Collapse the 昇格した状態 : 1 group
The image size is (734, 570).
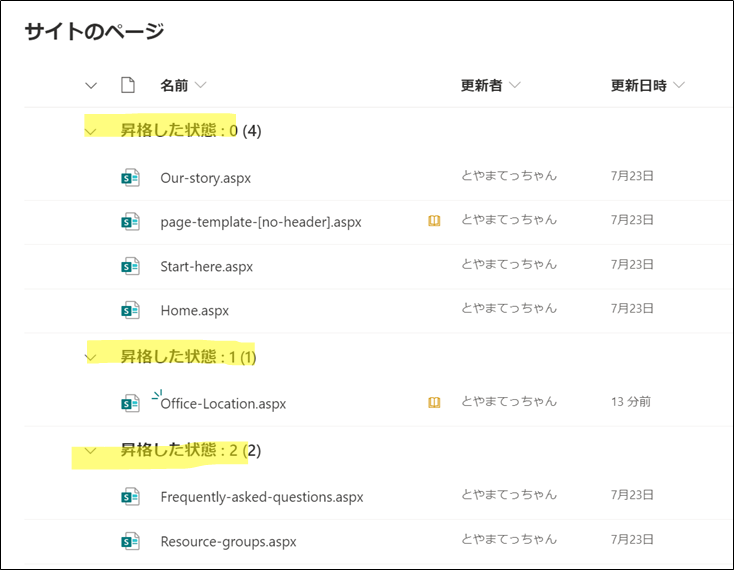tap(91, 357)
